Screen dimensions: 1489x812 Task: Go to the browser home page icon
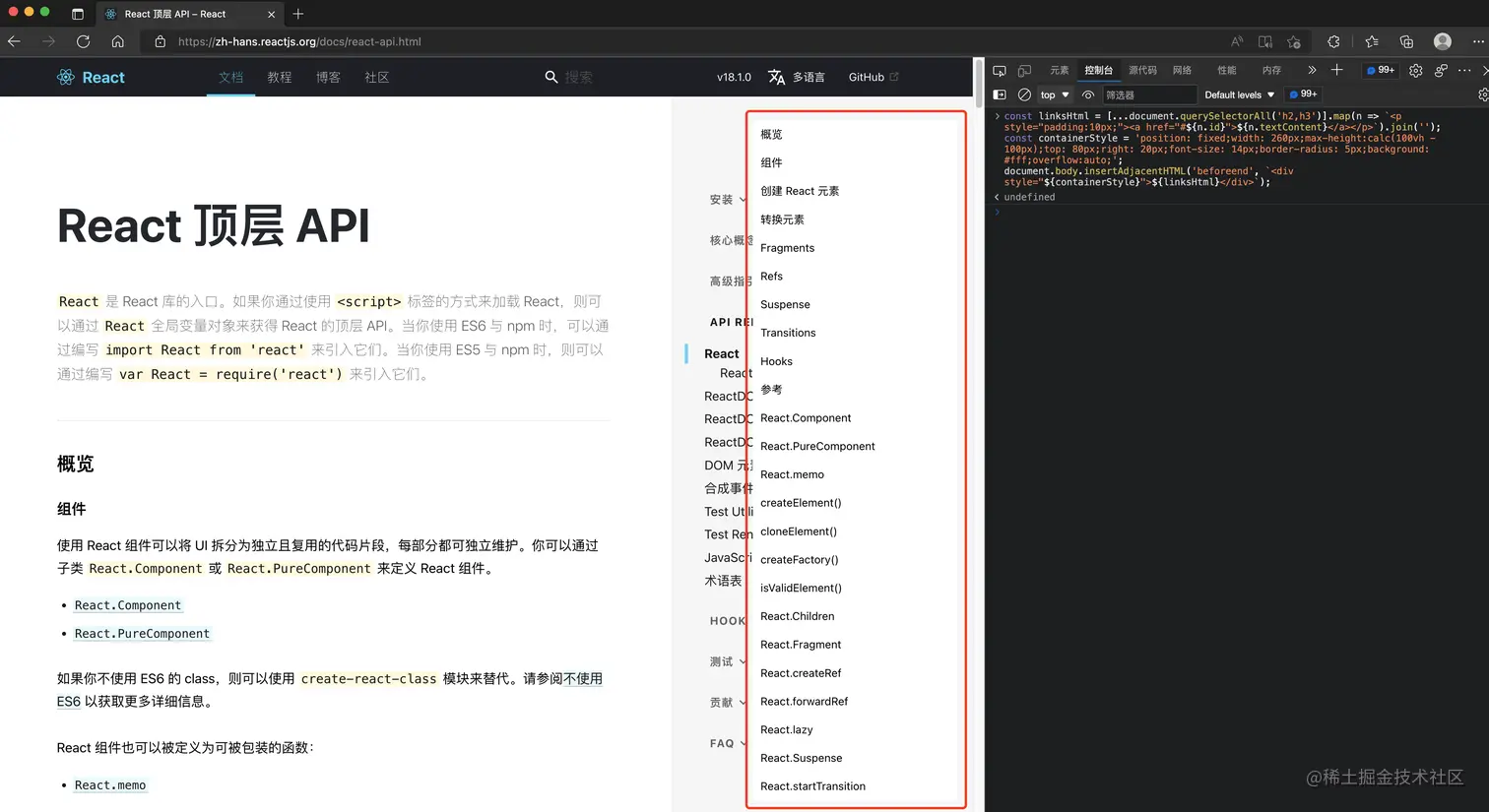pyautogui.click(x=117, y=41)
